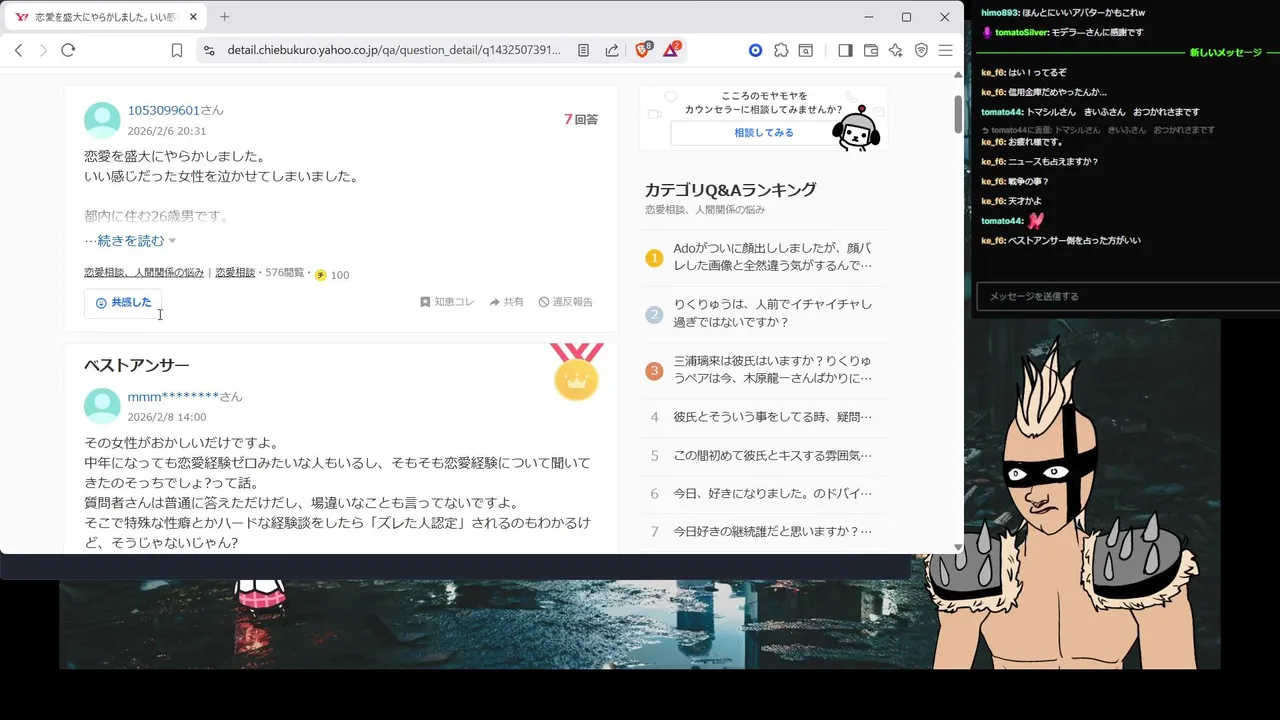Image resolution: width=1280 pixels, height=720 pixels.
Task: Click the page vertical scrollbar thumb
Action: (958, 114)
